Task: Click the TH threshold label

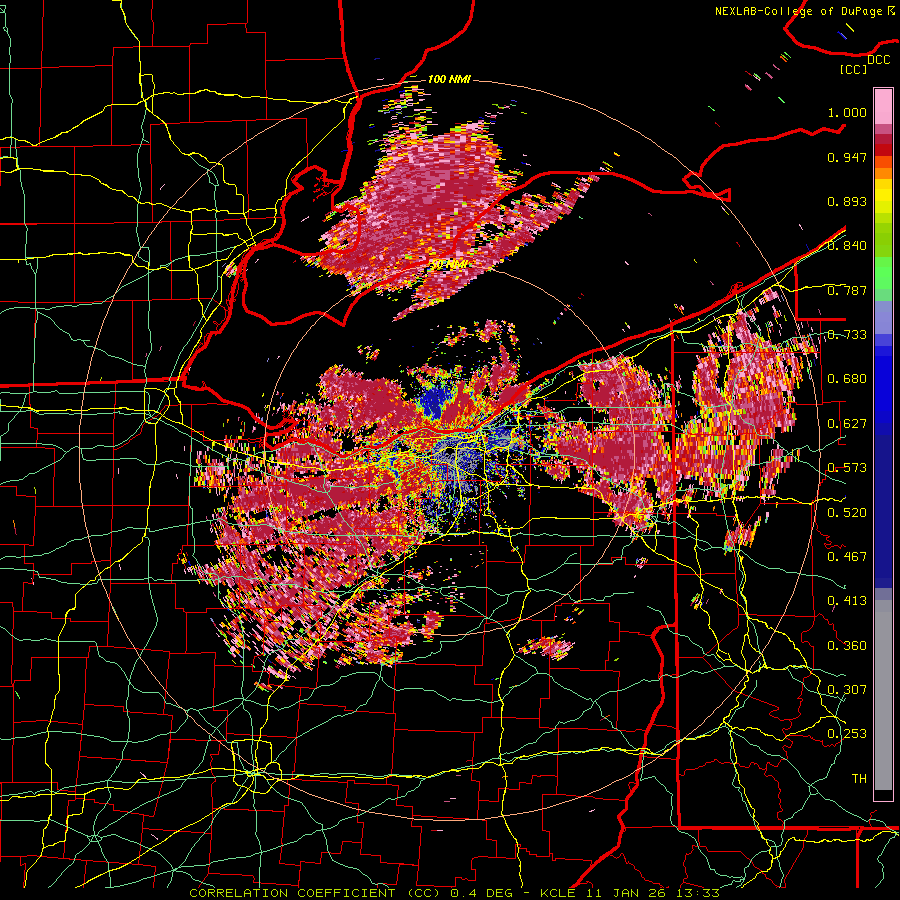Action: click(x=859, y=779)
